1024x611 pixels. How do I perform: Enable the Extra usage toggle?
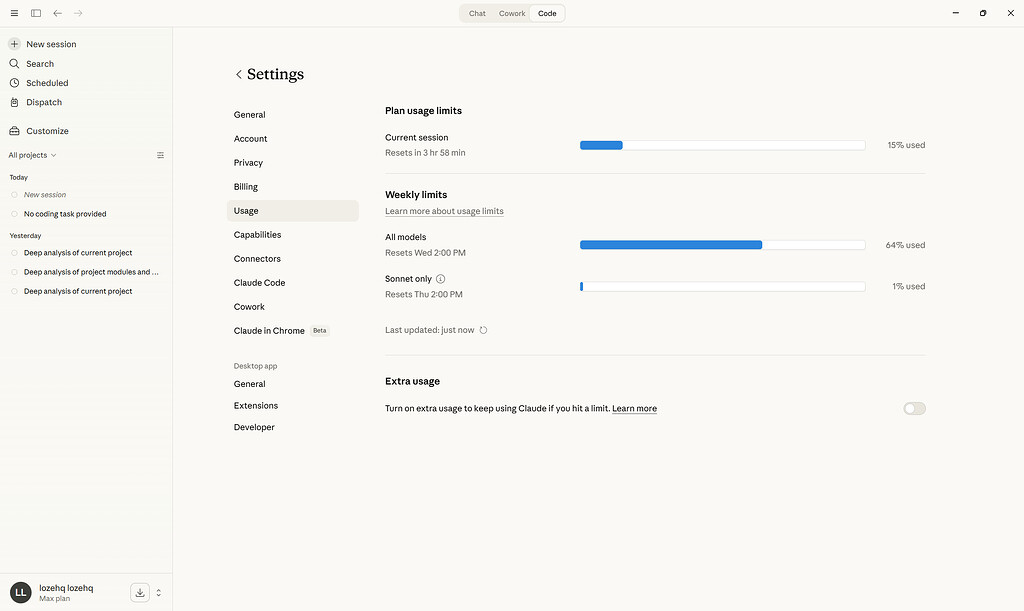914,409
